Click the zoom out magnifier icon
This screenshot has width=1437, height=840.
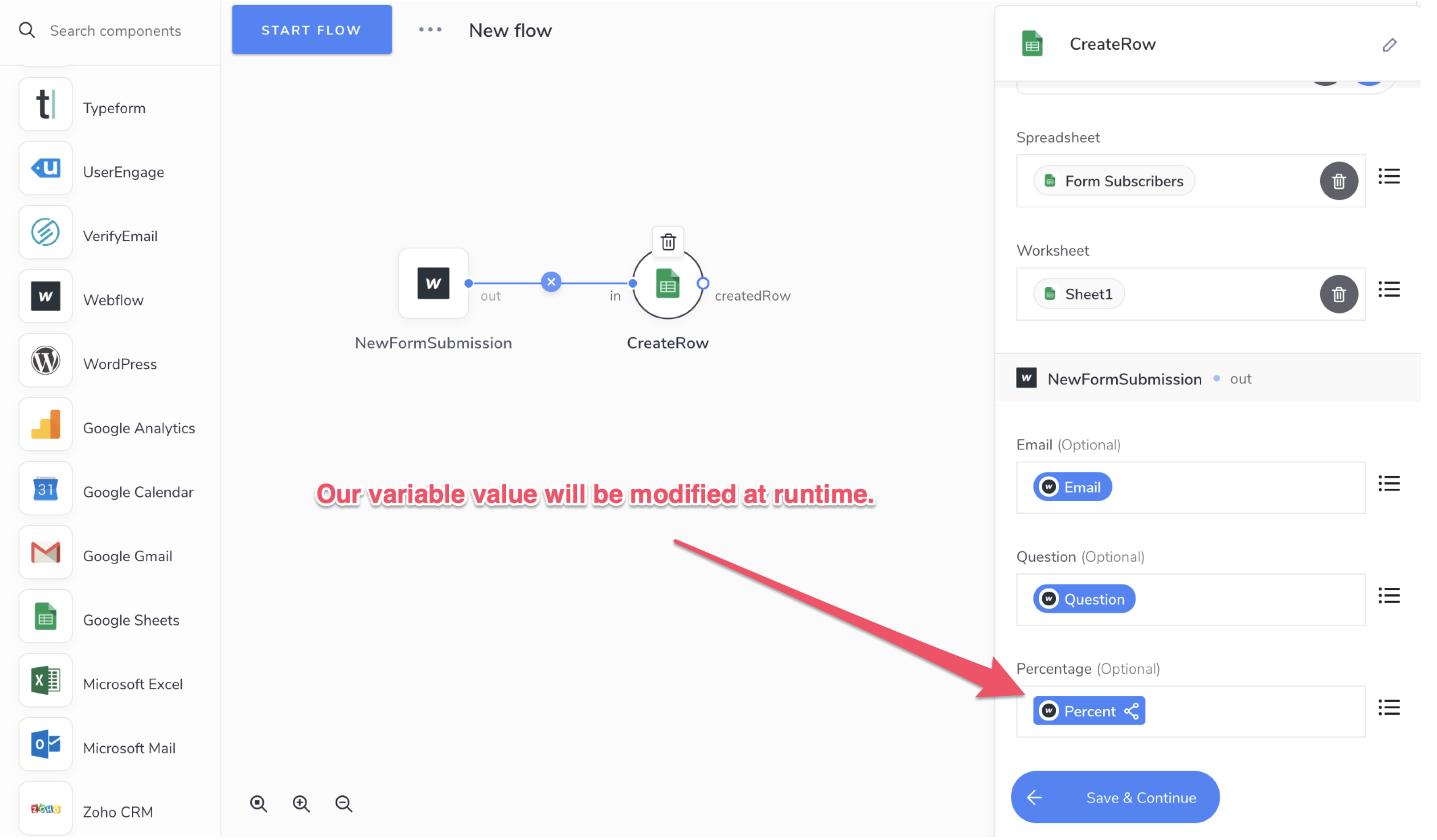coord(343,803)
